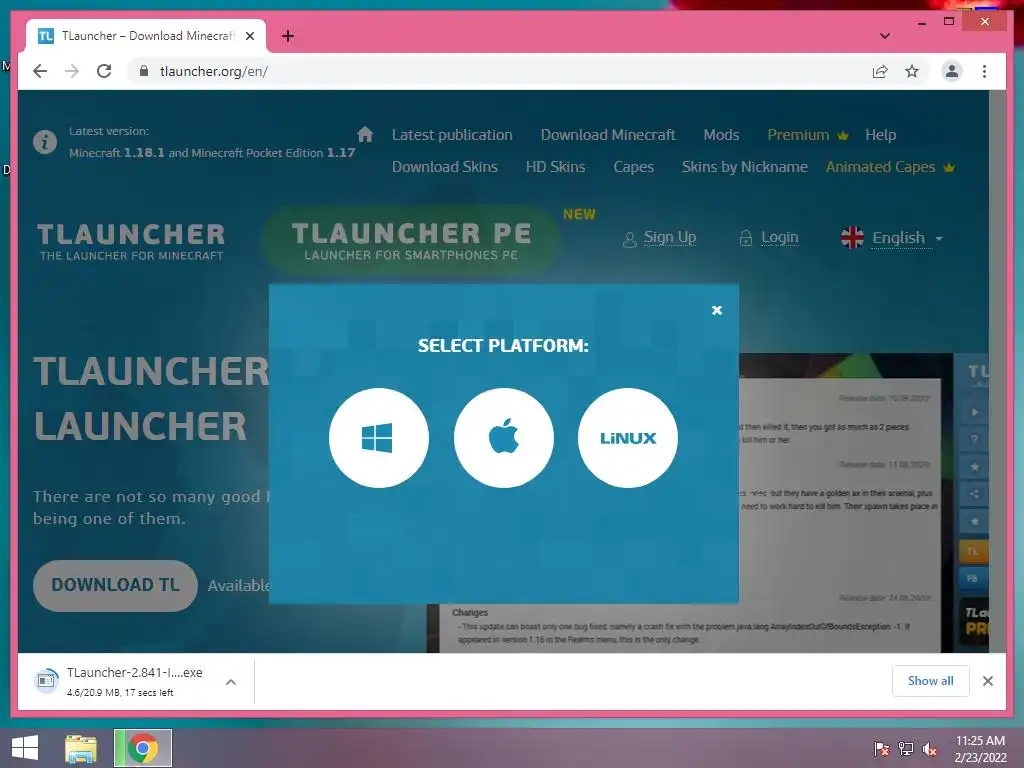Click the info icon beside Latest version
The width and height of the screenshot is (1024, 768).
click(45, 142)
